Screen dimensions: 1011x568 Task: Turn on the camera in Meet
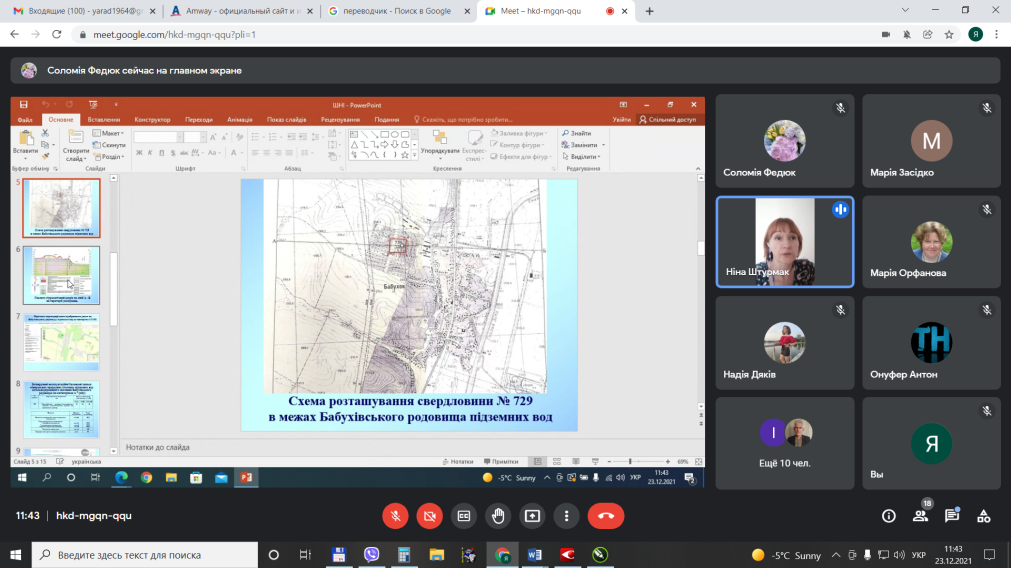point(430,516)
